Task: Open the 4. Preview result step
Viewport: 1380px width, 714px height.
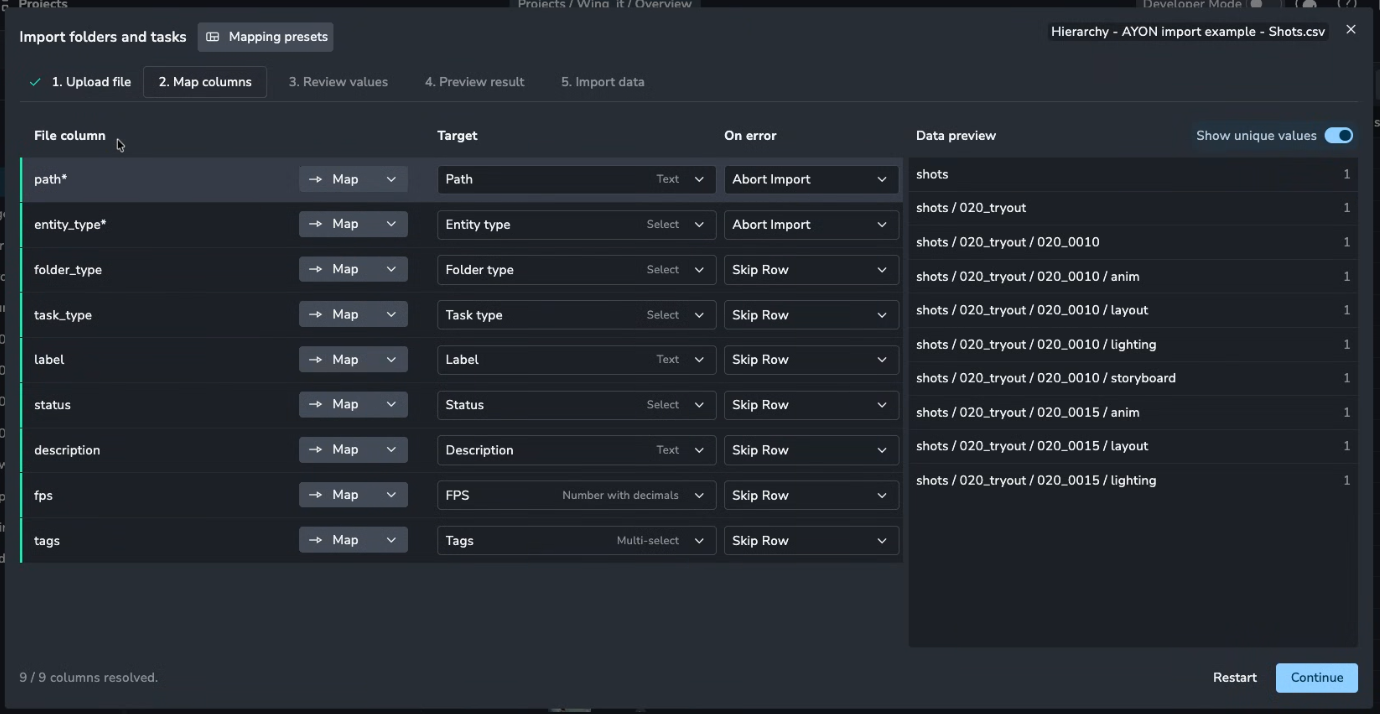Action: [x=474, y=82]
